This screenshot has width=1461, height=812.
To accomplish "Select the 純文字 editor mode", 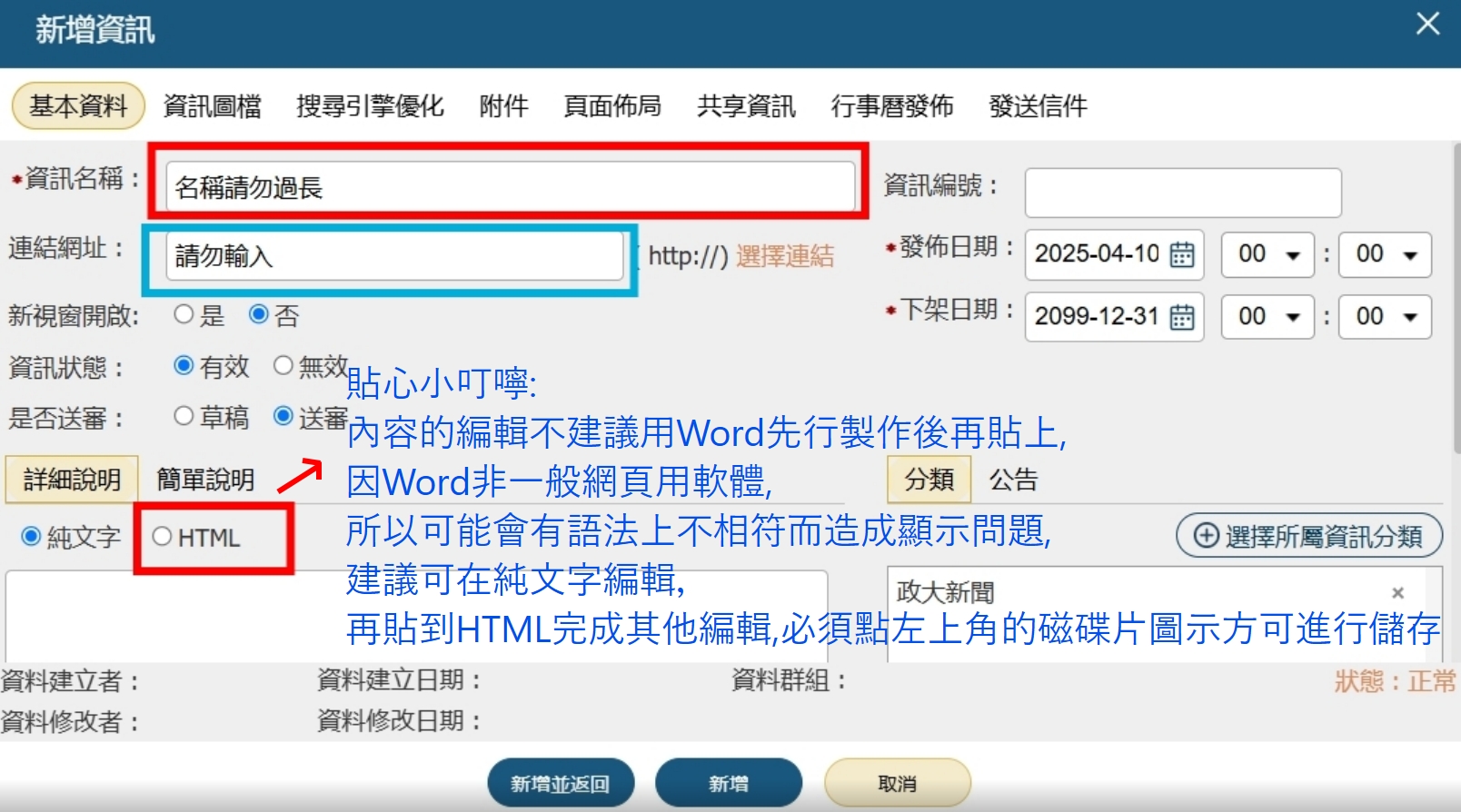I will click(32, 537).
